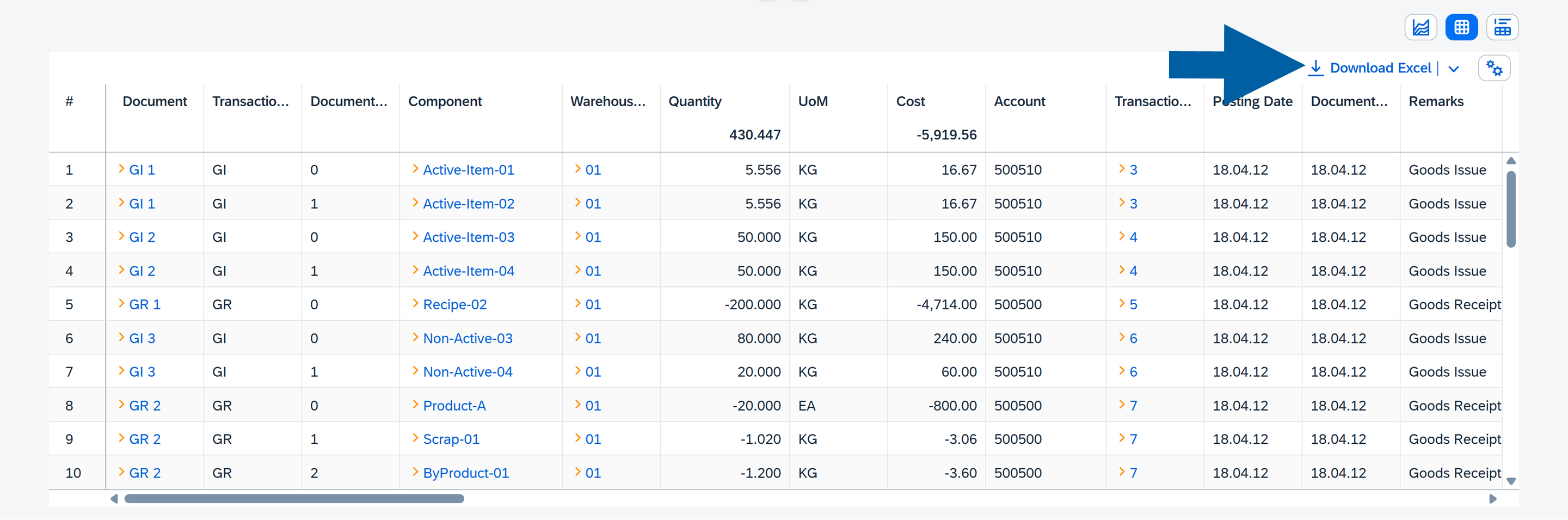Viewport: 1568px width, 520px height.
Task: Open document link GI 1 in row 1
Action: tap(142, 169)
